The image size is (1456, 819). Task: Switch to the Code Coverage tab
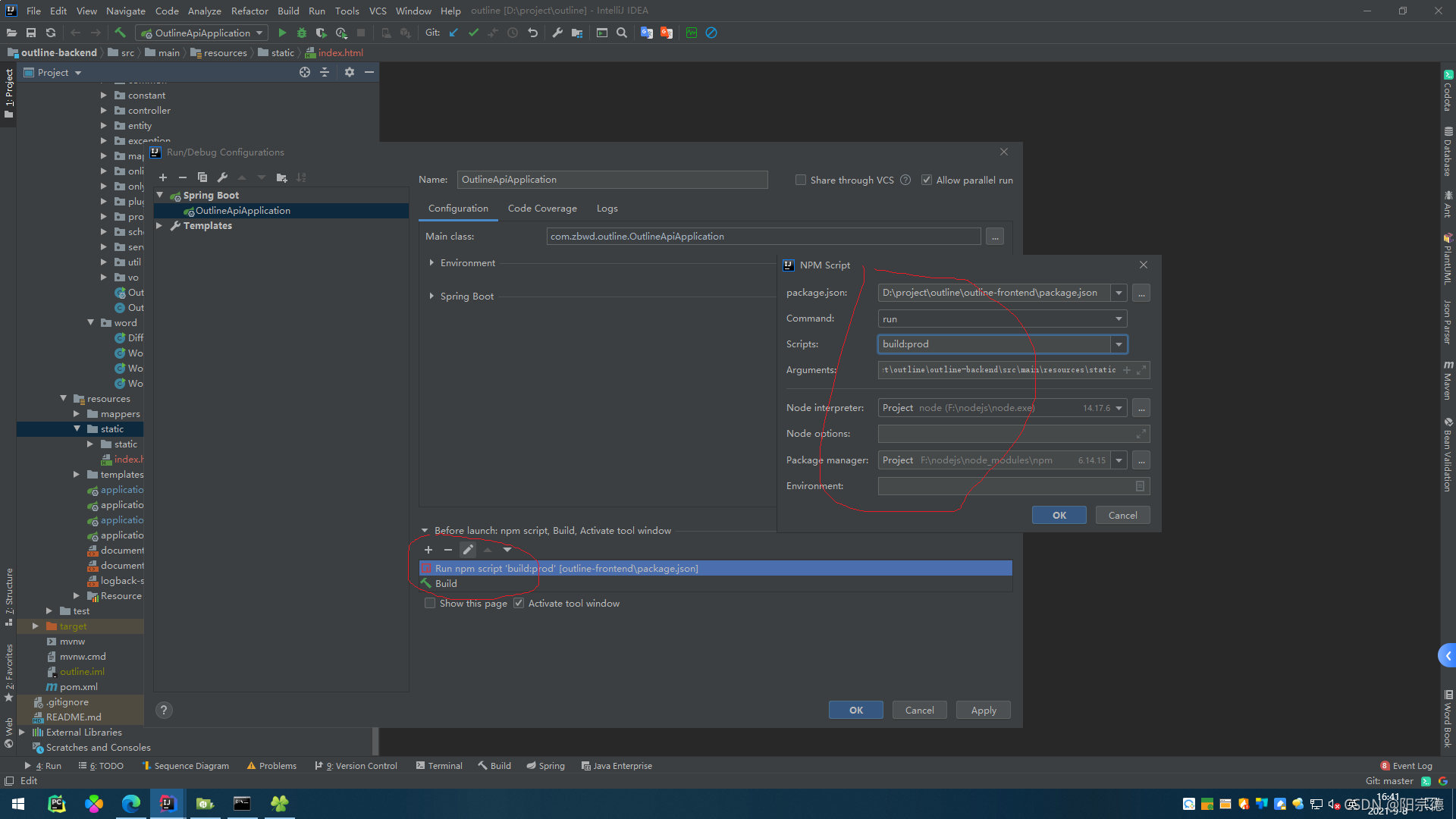[x=542, y=209]
